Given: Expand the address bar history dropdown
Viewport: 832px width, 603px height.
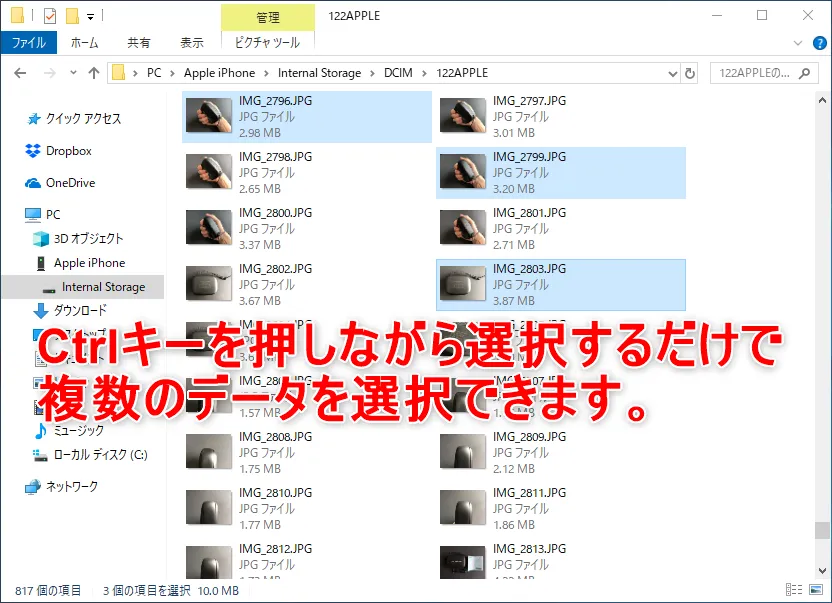Looking at the screenshot, I should [x=672, y=73].
